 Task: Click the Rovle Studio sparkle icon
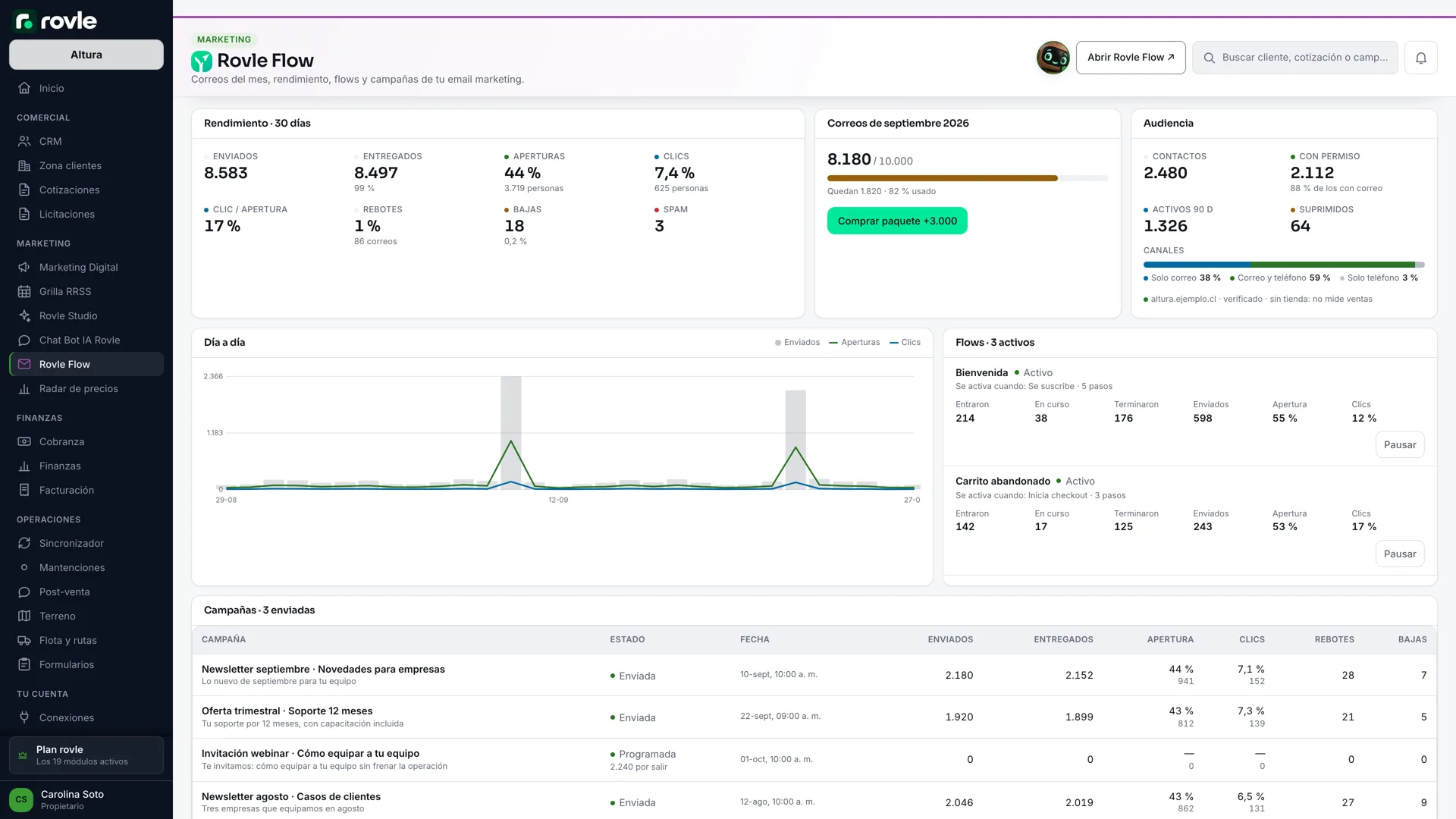[24, 315]
